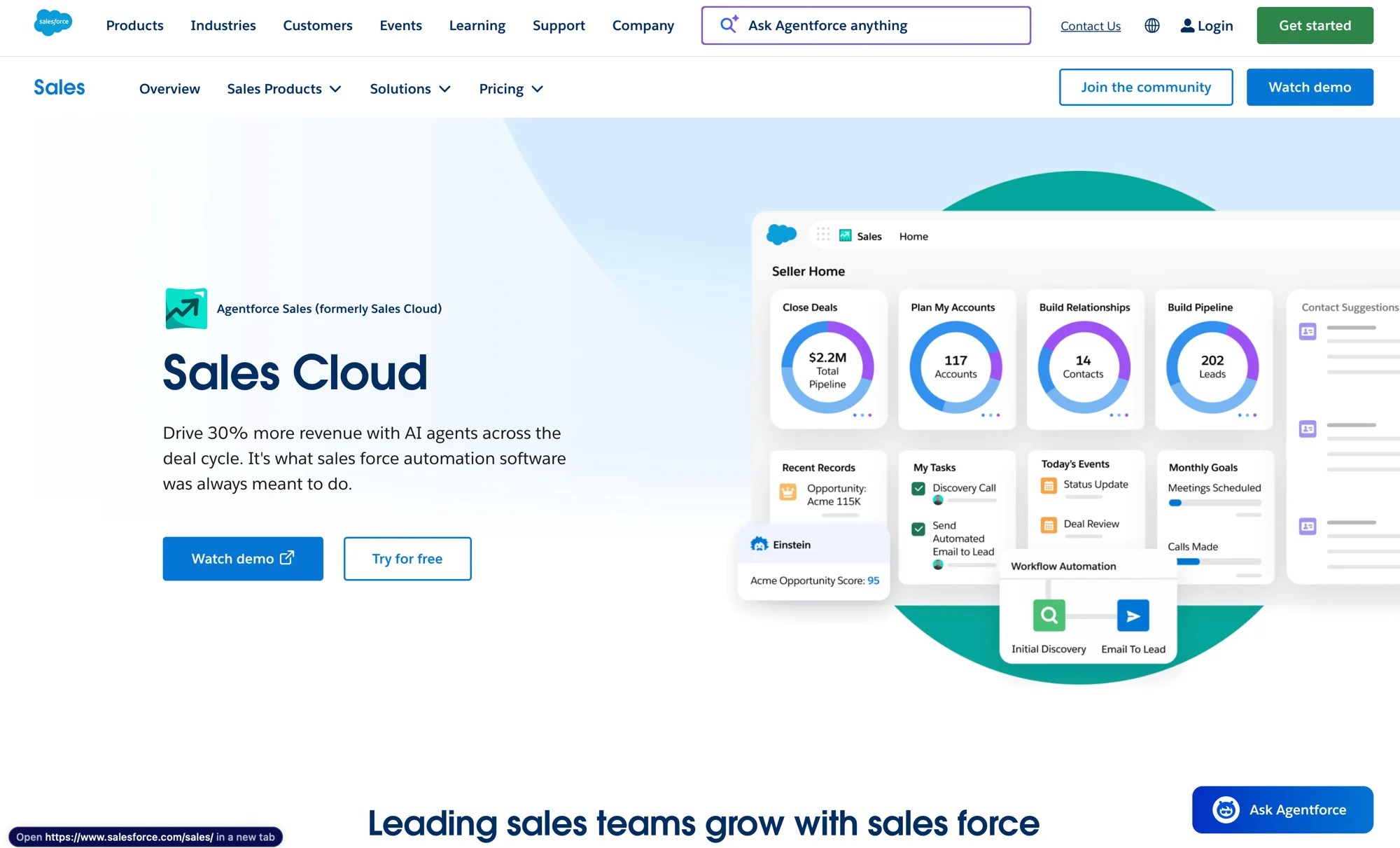This screenshot has height=848, width=1400.
Task: Click the top-right Watch demo button
Action: (1310, 87)
